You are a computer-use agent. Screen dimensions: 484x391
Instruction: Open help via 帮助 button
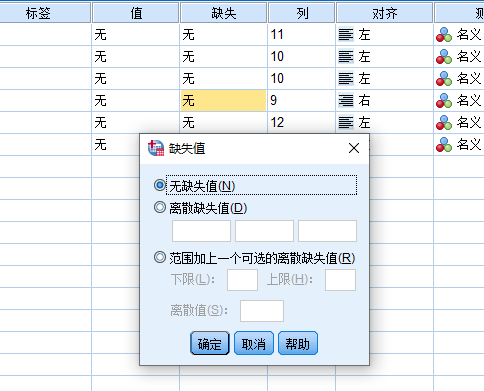click(298, 343)
